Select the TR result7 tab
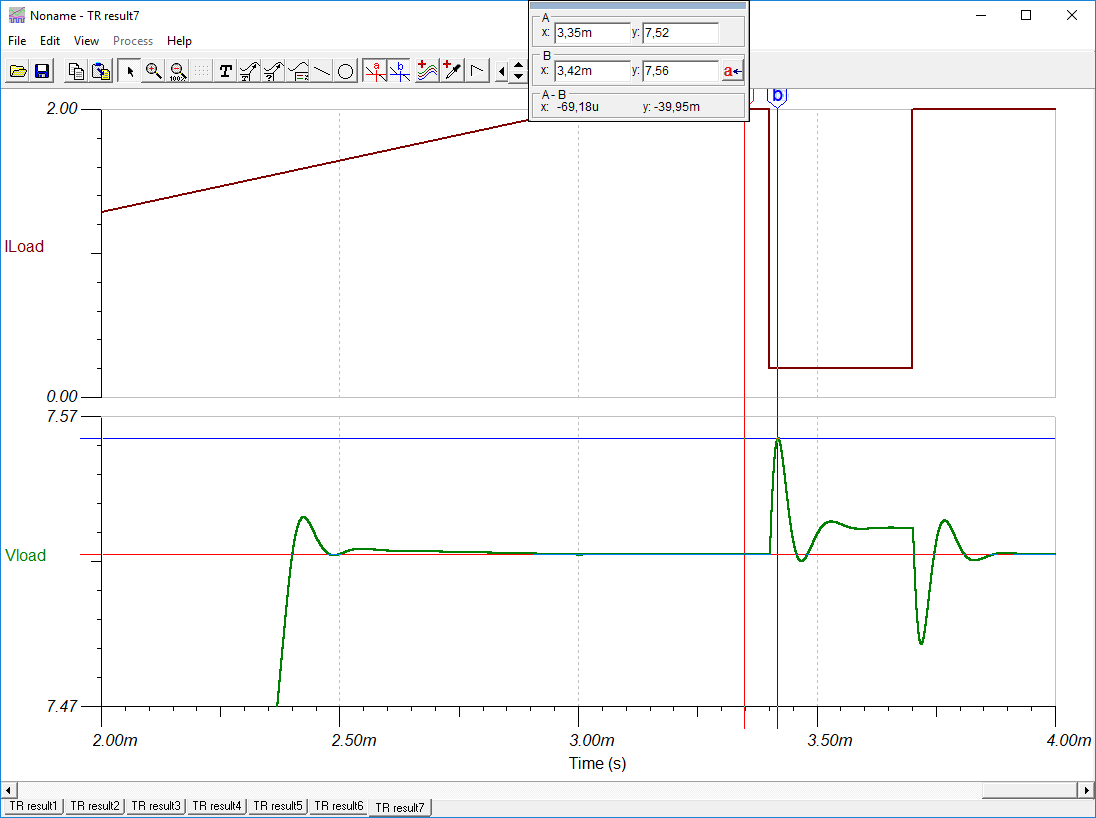 point(400,808)
